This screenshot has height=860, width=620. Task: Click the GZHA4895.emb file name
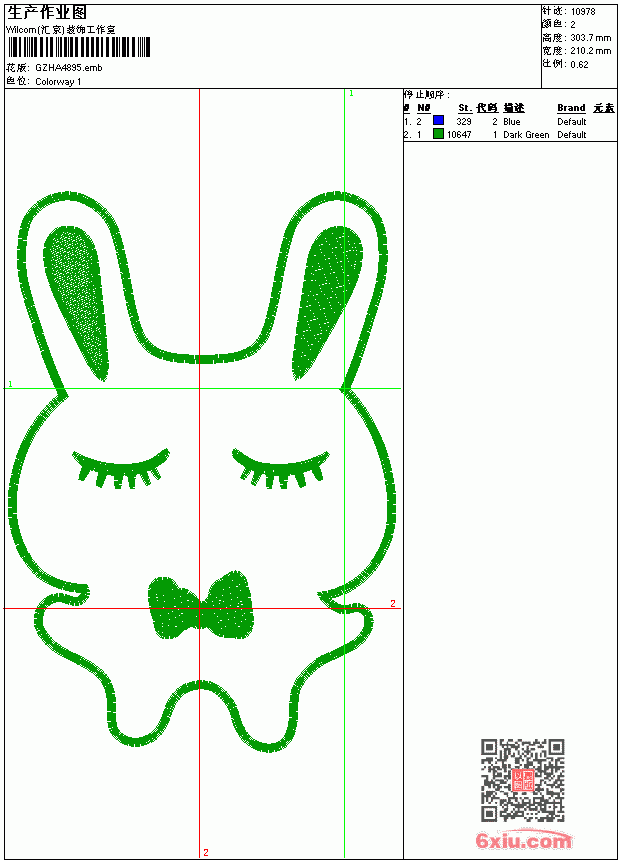[69, 67]
